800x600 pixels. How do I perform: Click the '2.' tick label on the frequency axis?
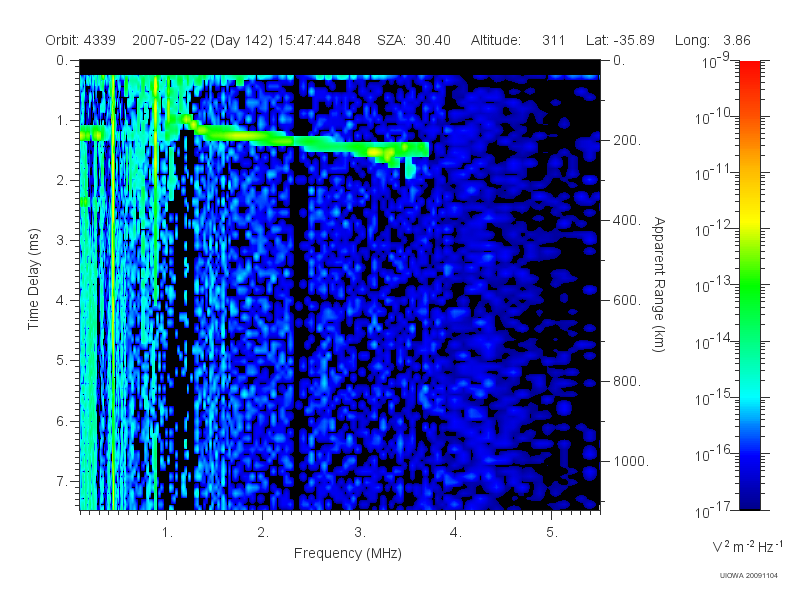click(x=263, y=533)
